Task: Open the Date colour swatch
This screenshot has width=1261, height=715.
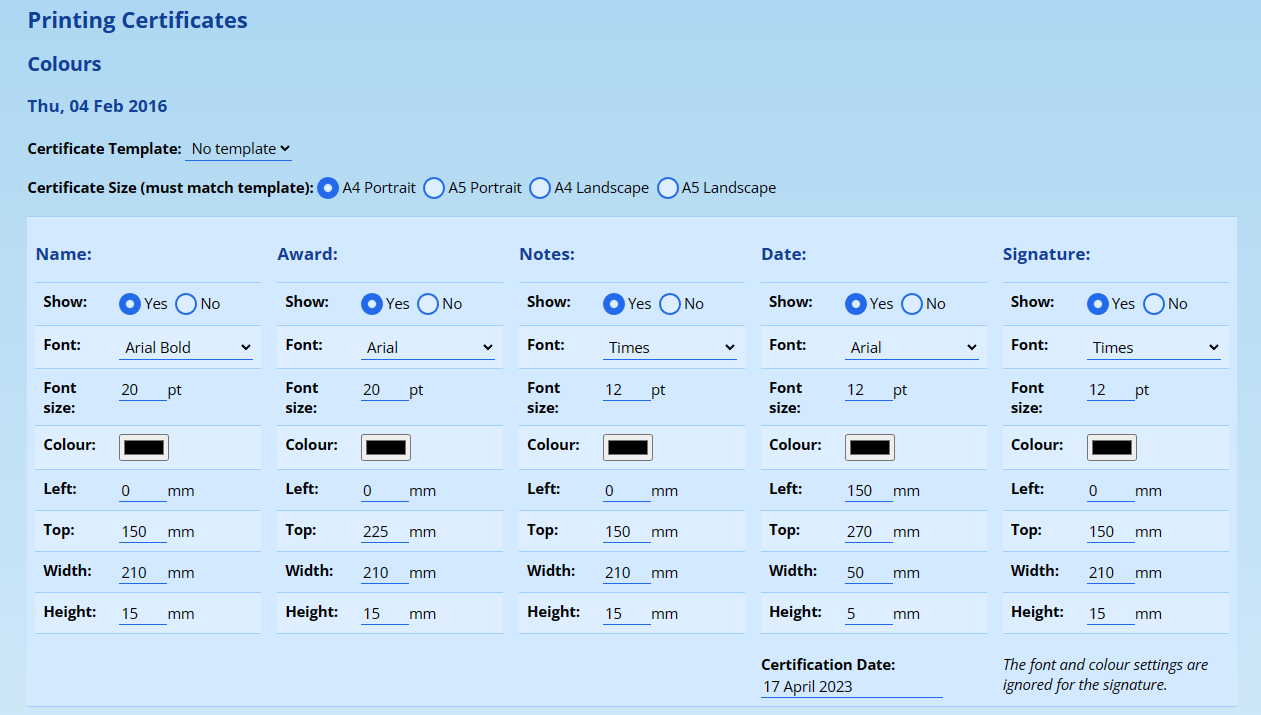Action: (x=870, y=447)
